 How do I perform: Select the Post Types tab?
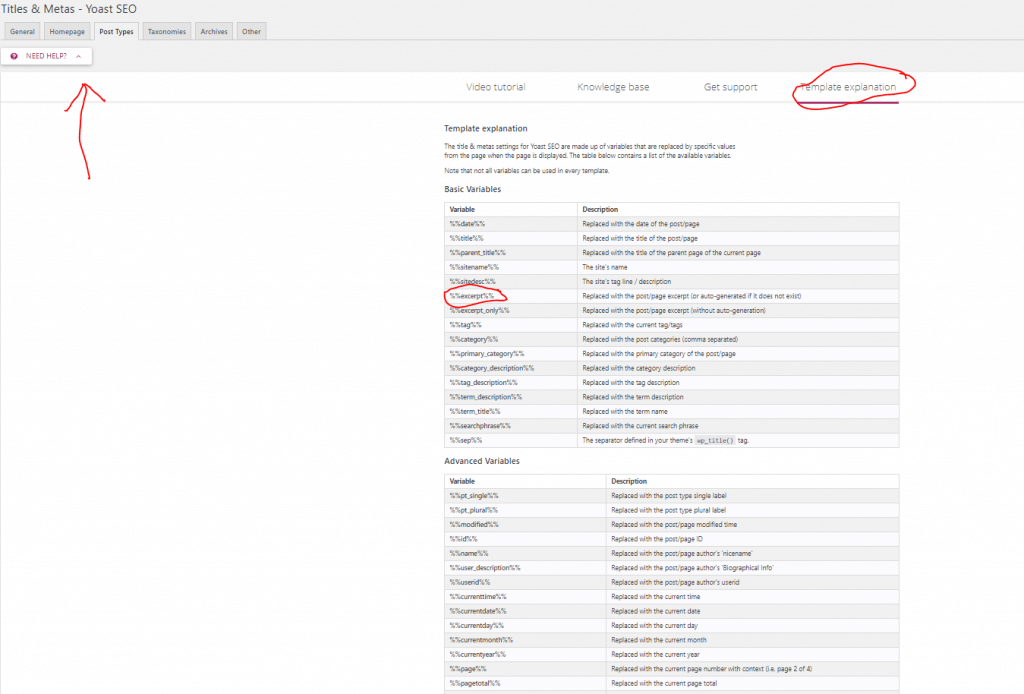coord(116,32)
